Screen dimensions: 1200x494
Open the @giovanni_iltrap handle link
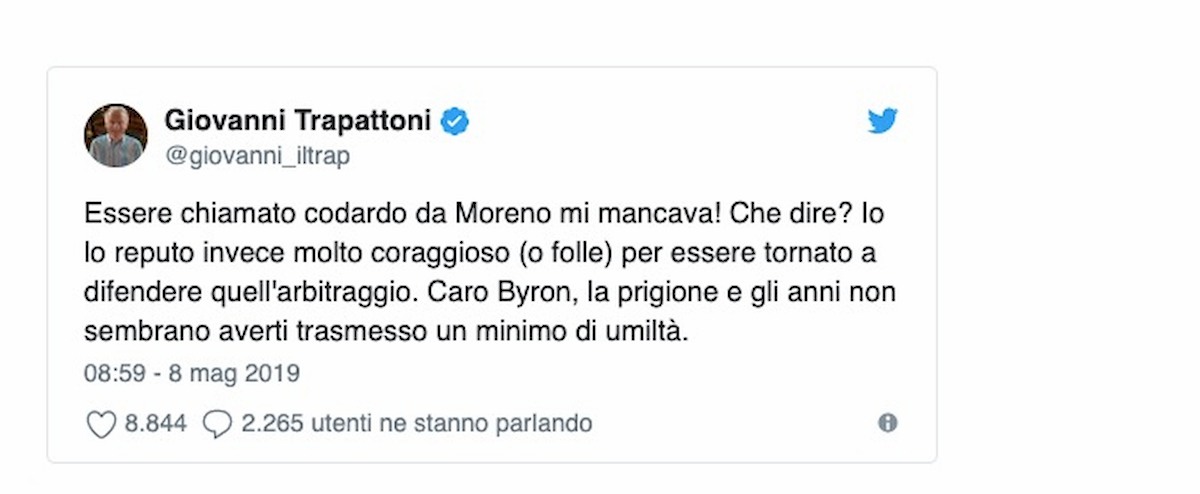(x=256, y=157)
